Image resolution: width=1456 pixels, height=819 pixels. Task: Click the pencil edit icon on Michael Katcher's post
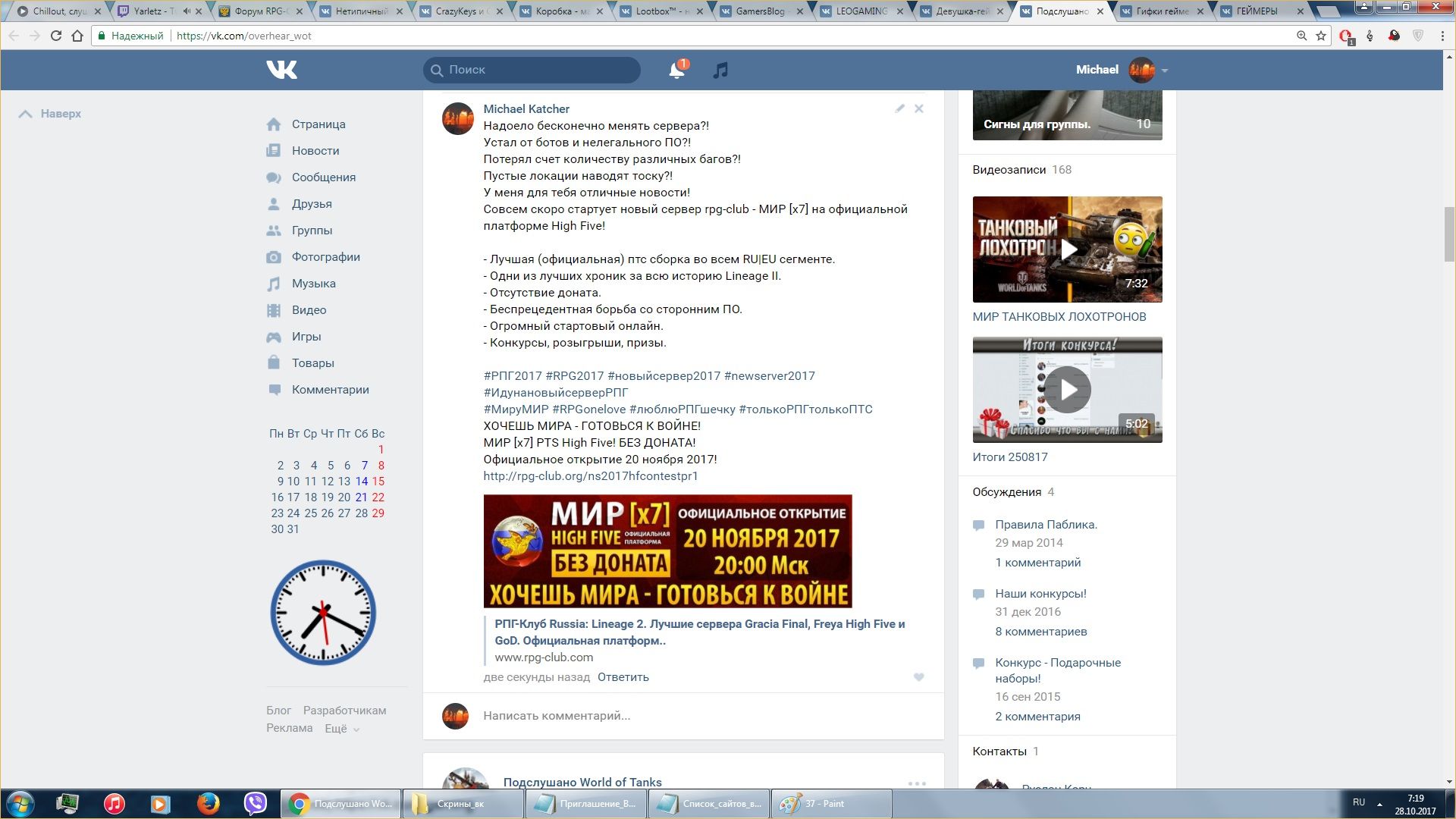(x=899, y=108)
